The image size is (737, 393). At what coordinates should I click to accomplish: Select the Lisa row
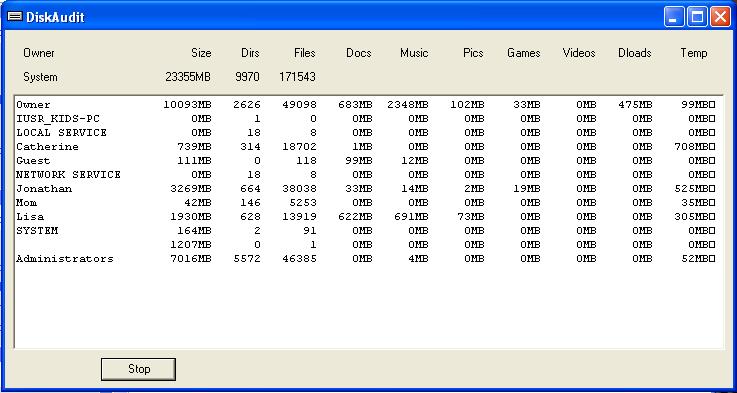[366, 217]
